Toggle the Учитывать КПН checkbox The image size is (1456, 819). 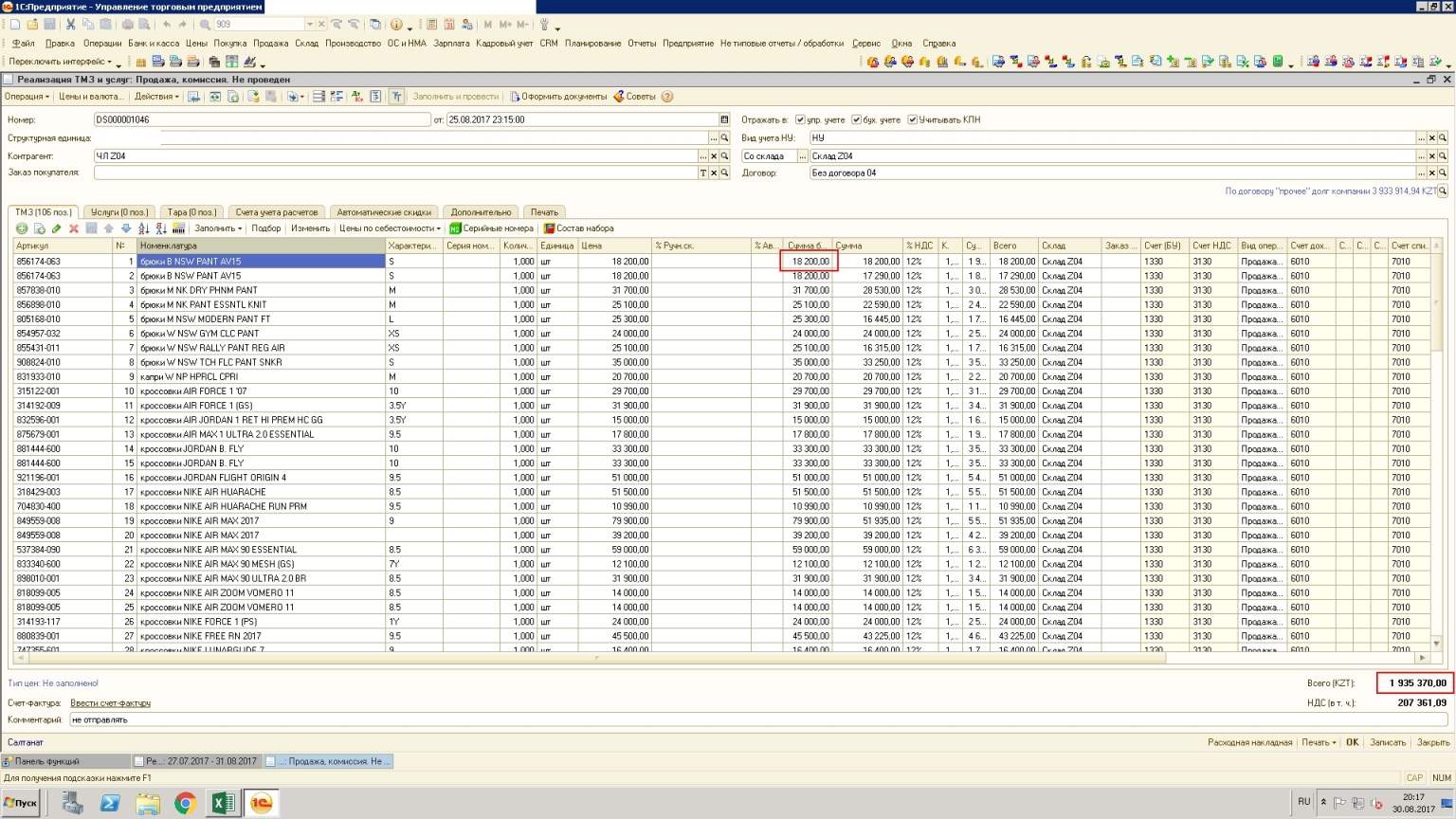tap(912, 119)
